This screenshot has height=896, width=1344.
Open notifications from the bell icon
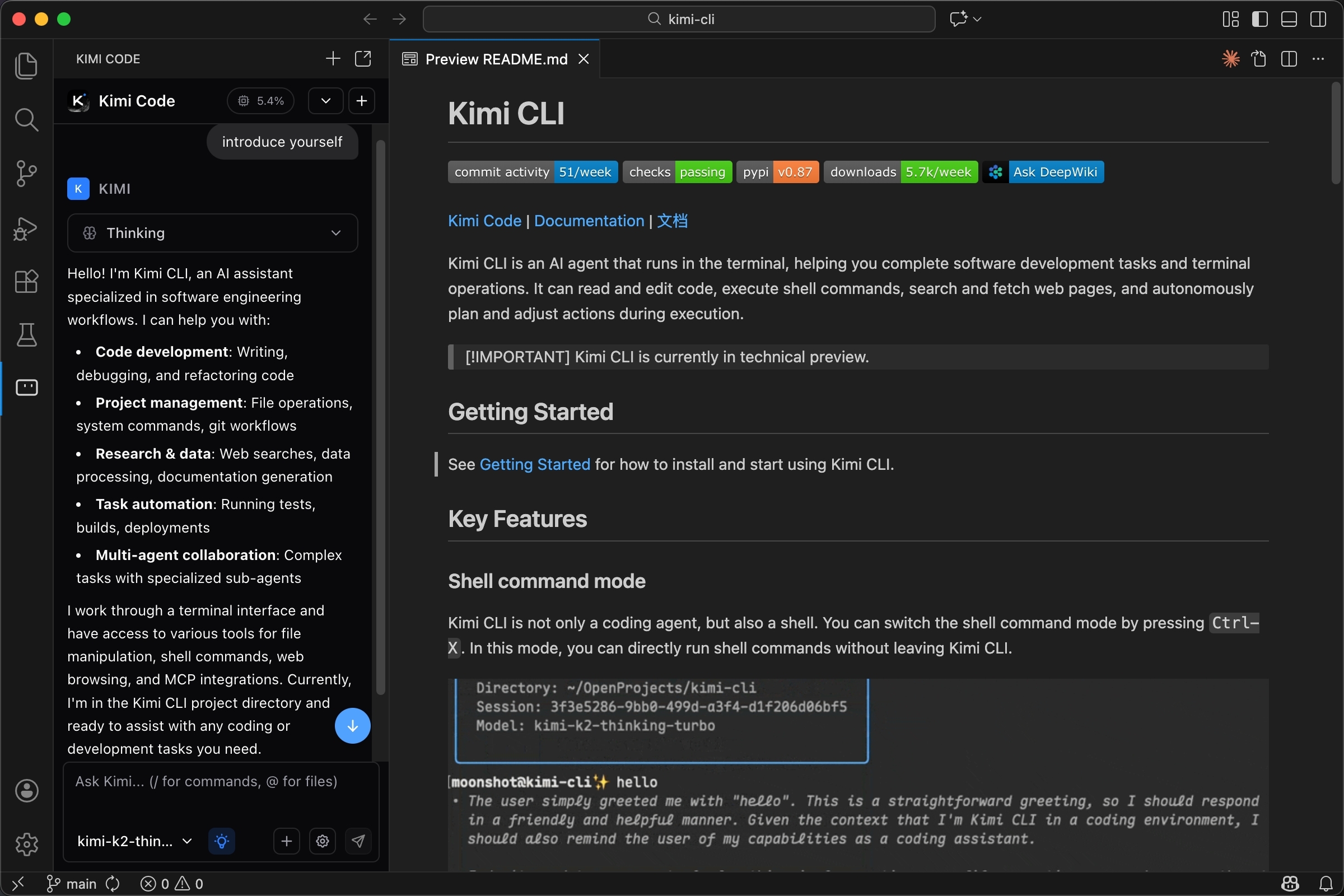click(x=1326, y=883)
